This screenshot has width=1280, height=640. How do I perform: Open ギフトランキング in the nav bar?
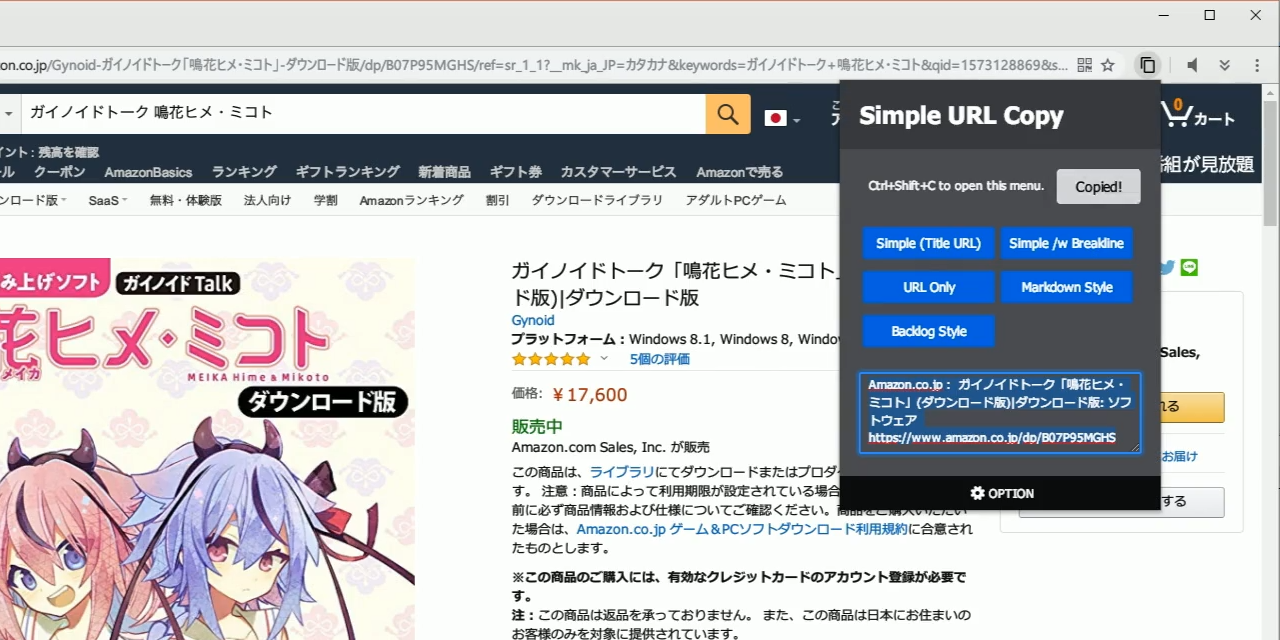click(x=347, y=172)
